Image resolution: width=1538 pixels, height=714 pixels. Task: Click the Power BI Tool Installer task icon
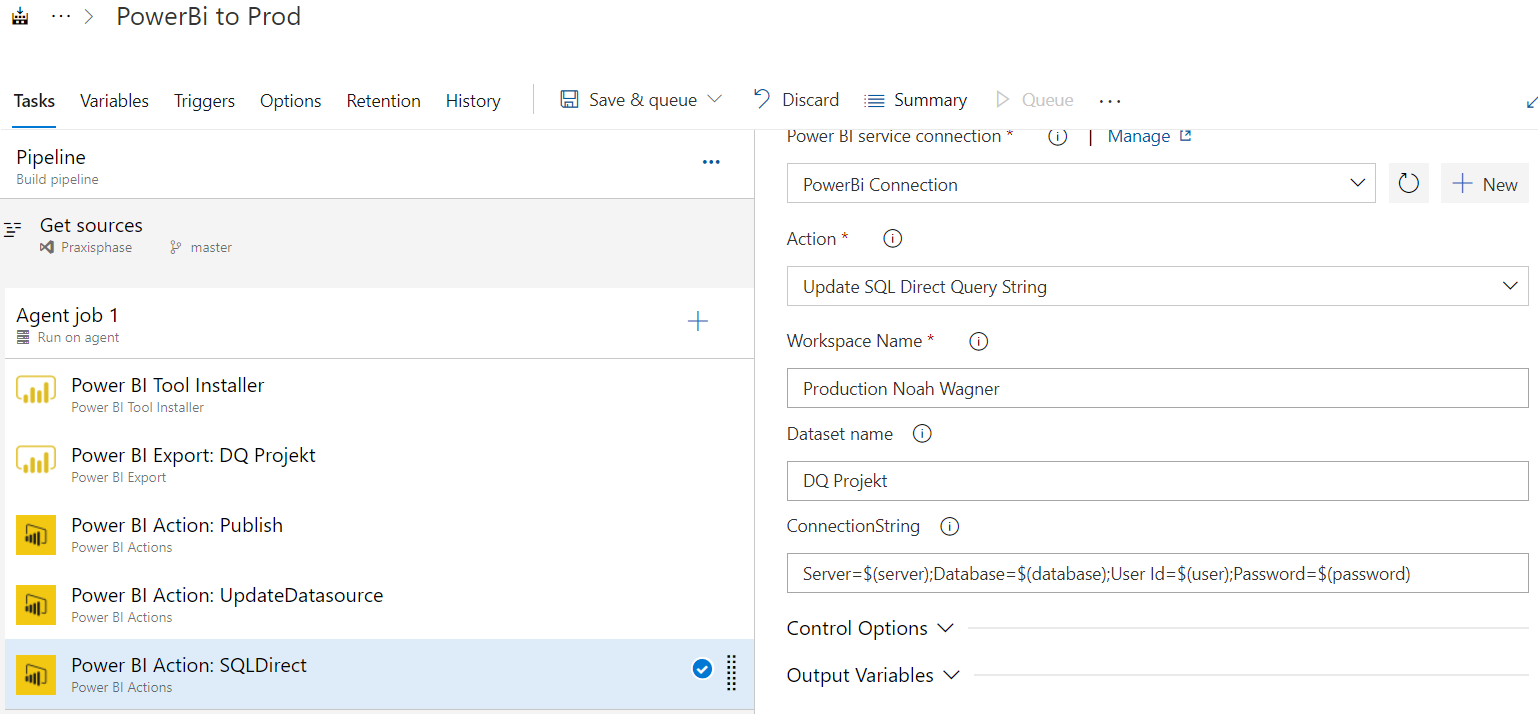tap(36, 393)
